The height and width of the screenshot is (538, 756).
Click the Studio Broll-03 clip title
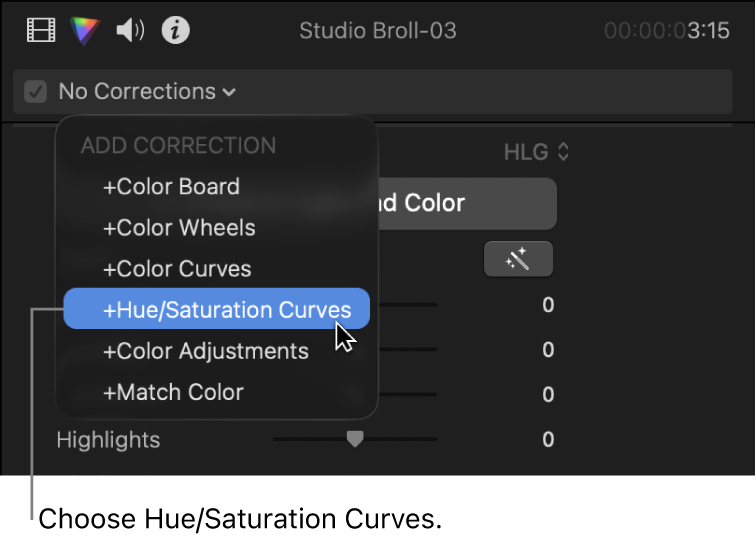click(378, 31)
